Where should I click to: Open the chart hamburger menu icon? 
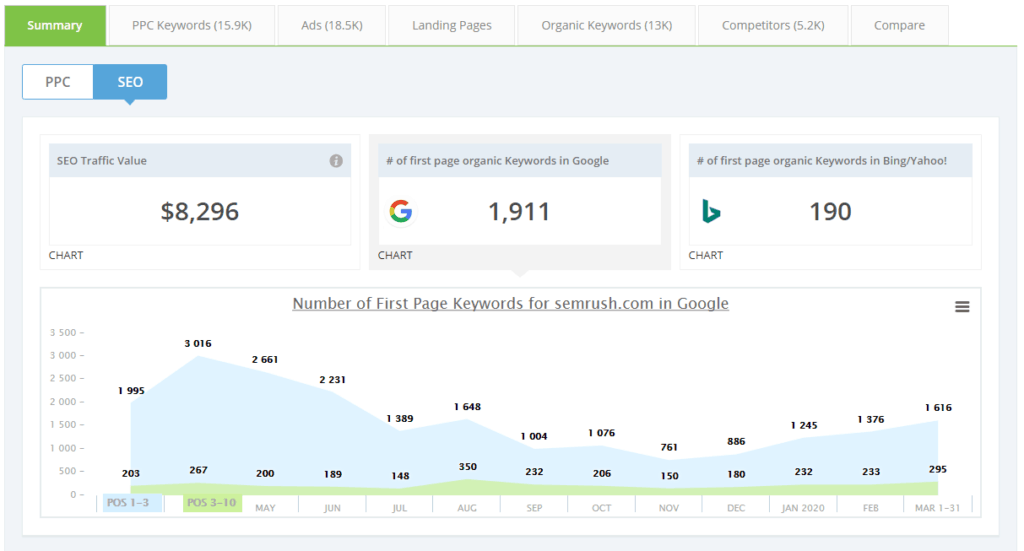[962, 306]
